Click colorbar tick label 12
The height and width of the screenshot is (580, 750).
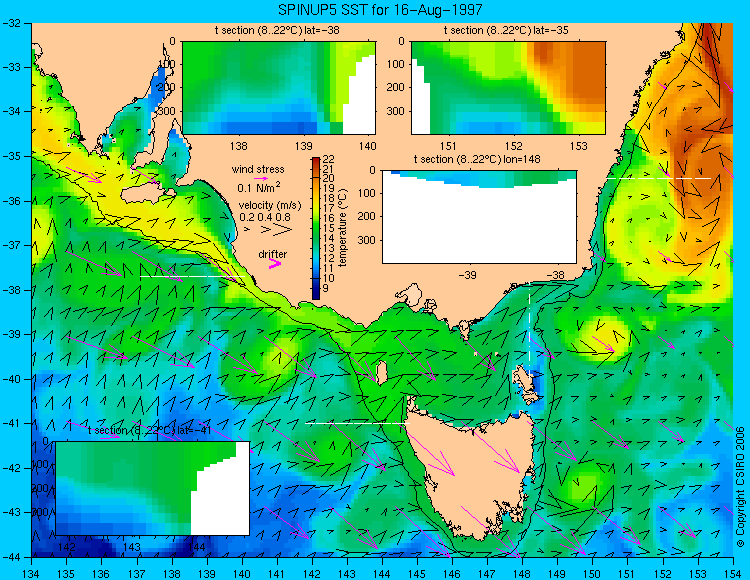tap(329, 258)
